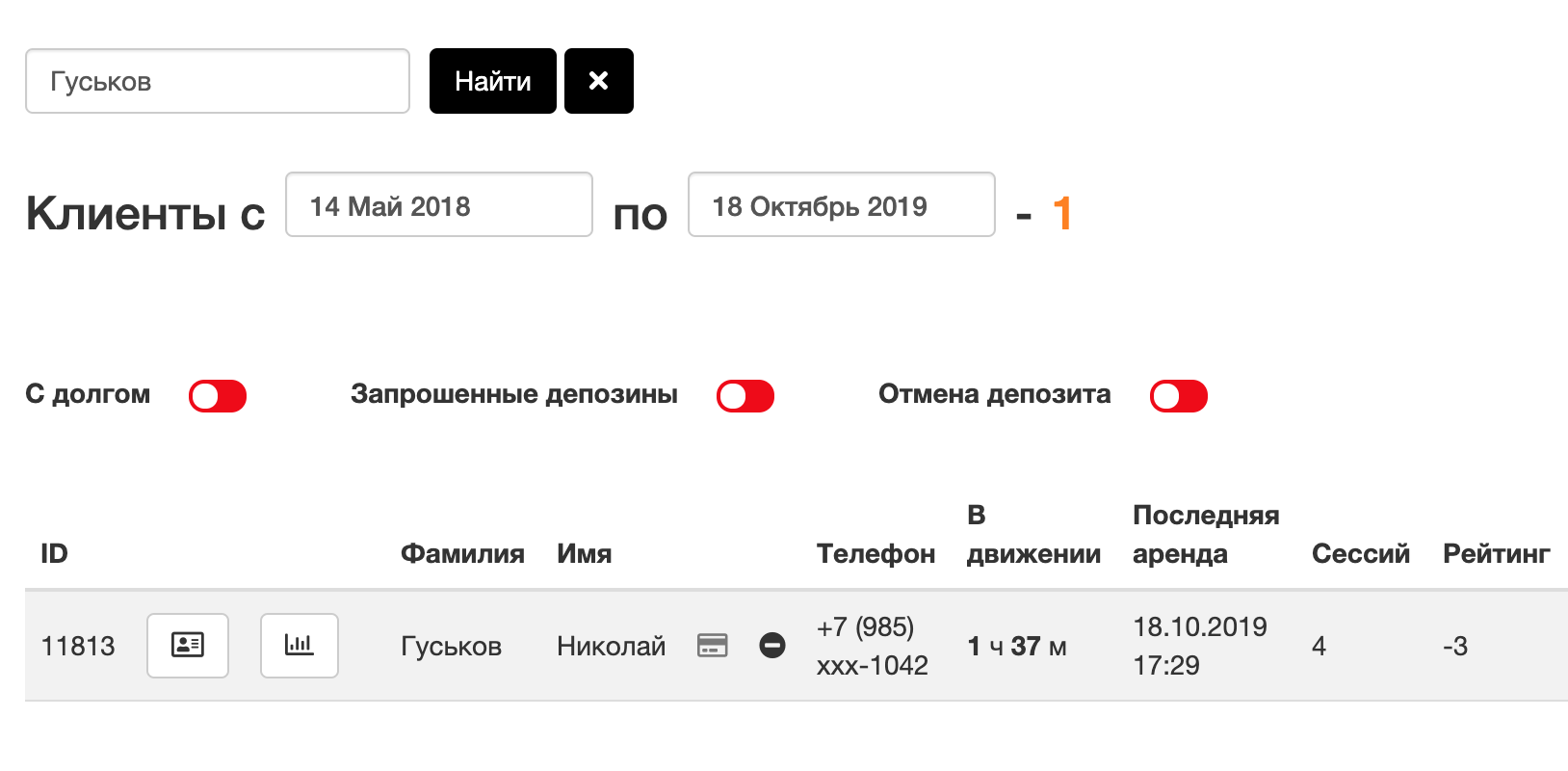This screenshot has width=1568, height=771.
Task: Toggle the «С долгом» switch
Action: click(218, 396)
